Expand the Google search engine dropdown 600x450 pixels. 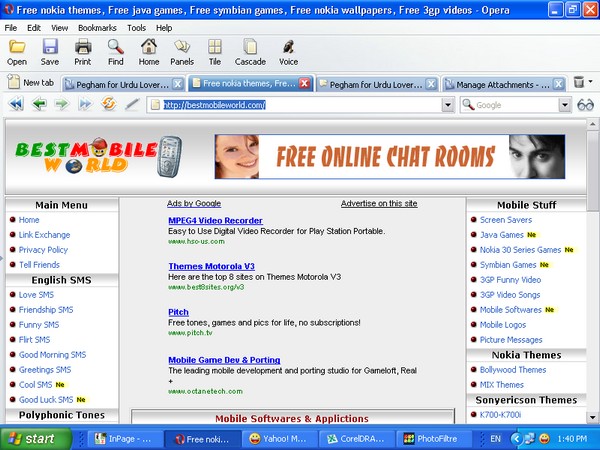(x=564, y=104)
